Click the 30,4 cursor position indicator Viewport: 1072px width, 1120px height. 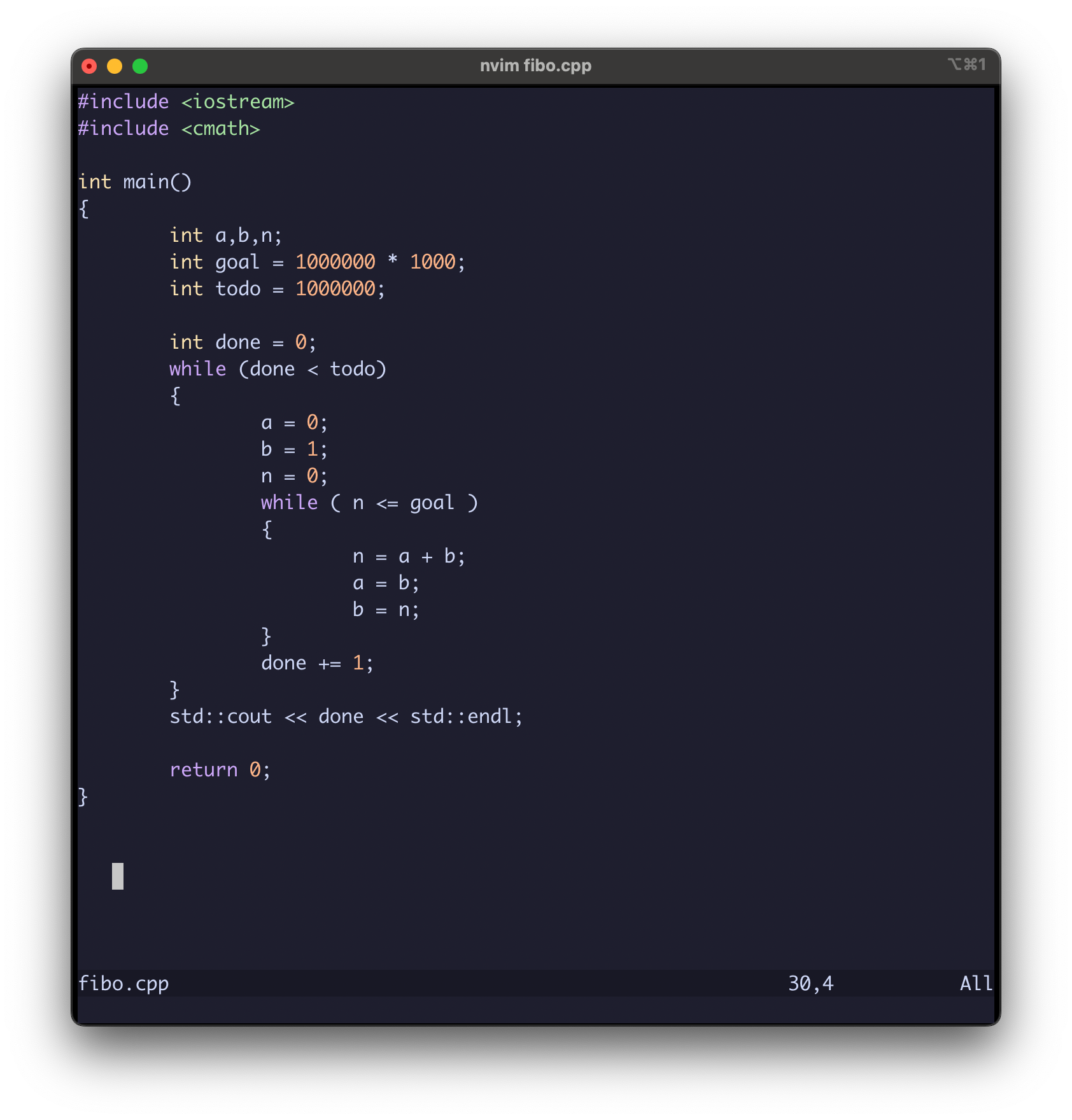click(x=810, y=983)
